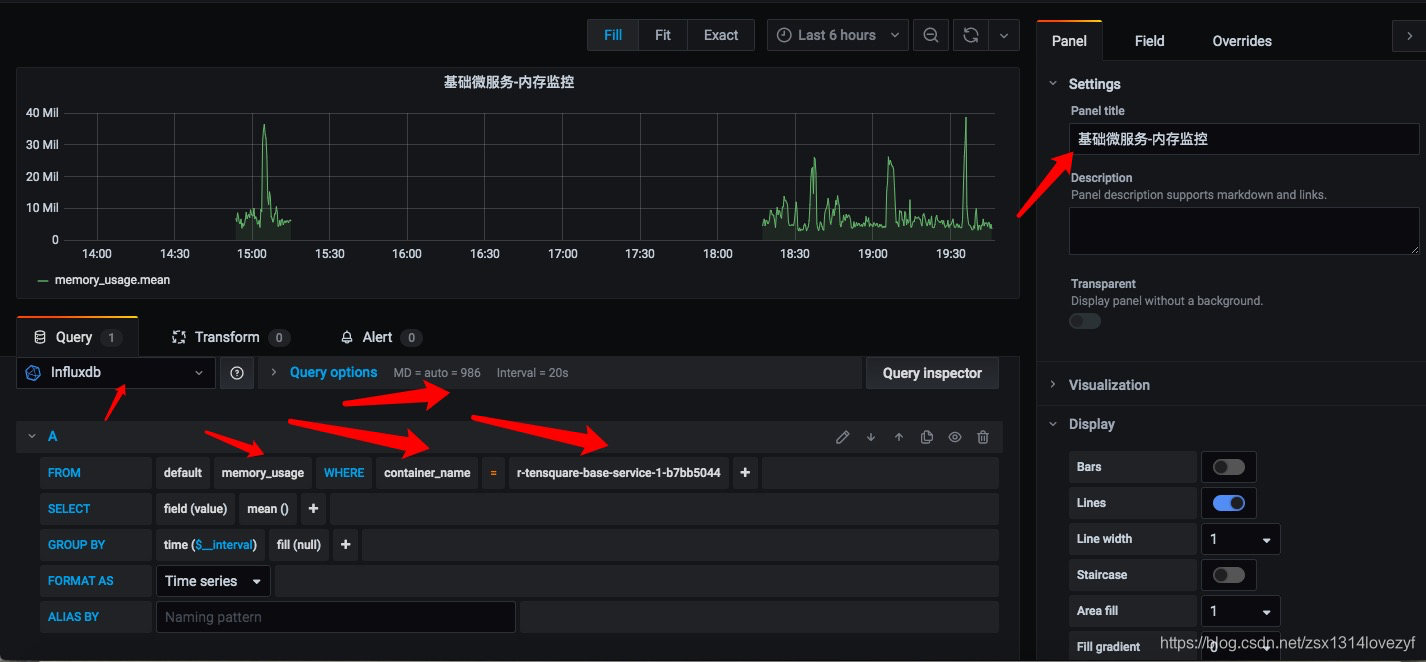Switch to the Overrides tab
1426x662 pixels.
(x=1242, y=41)
